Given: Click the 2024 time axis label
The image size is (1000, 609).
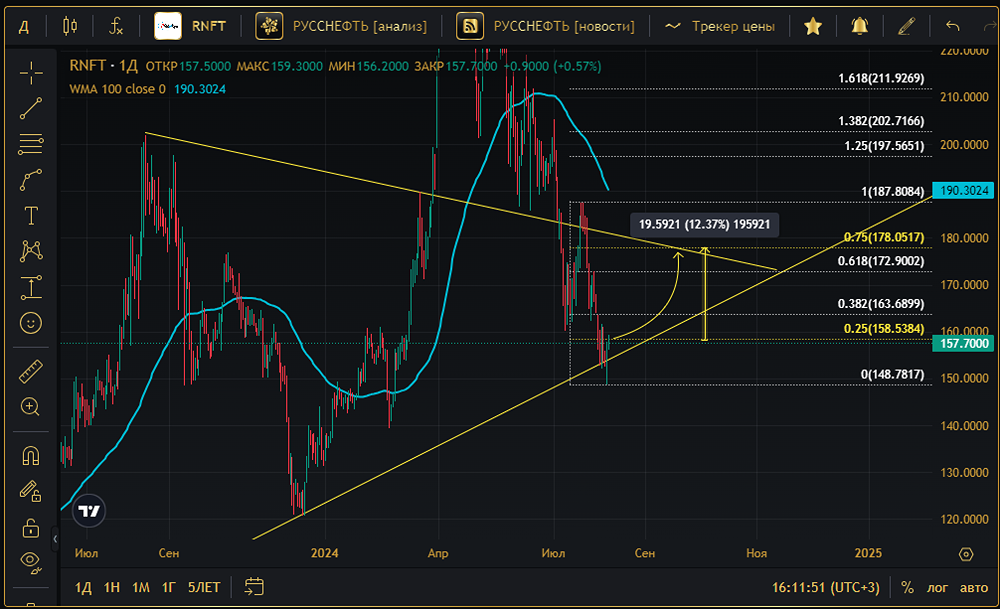Looking at the screenshot, I should pyautogui.click(x=325, y=553).
